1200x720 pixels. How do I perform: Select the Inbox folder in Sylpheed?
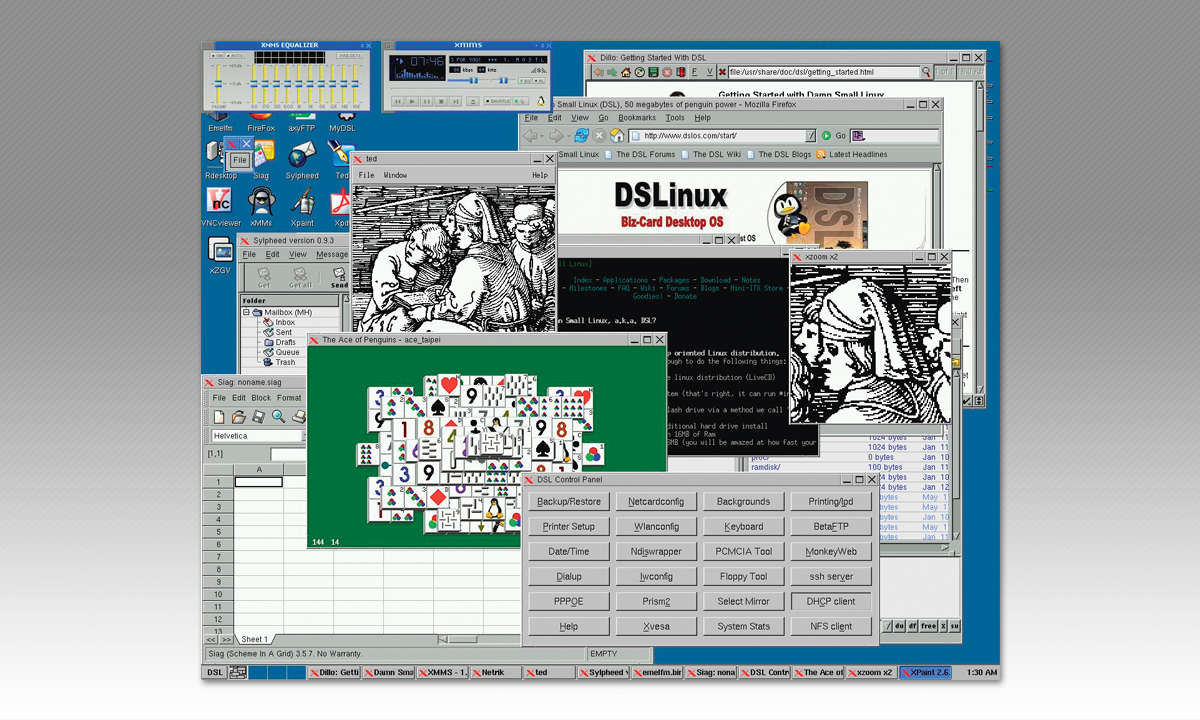pos(280,323)
